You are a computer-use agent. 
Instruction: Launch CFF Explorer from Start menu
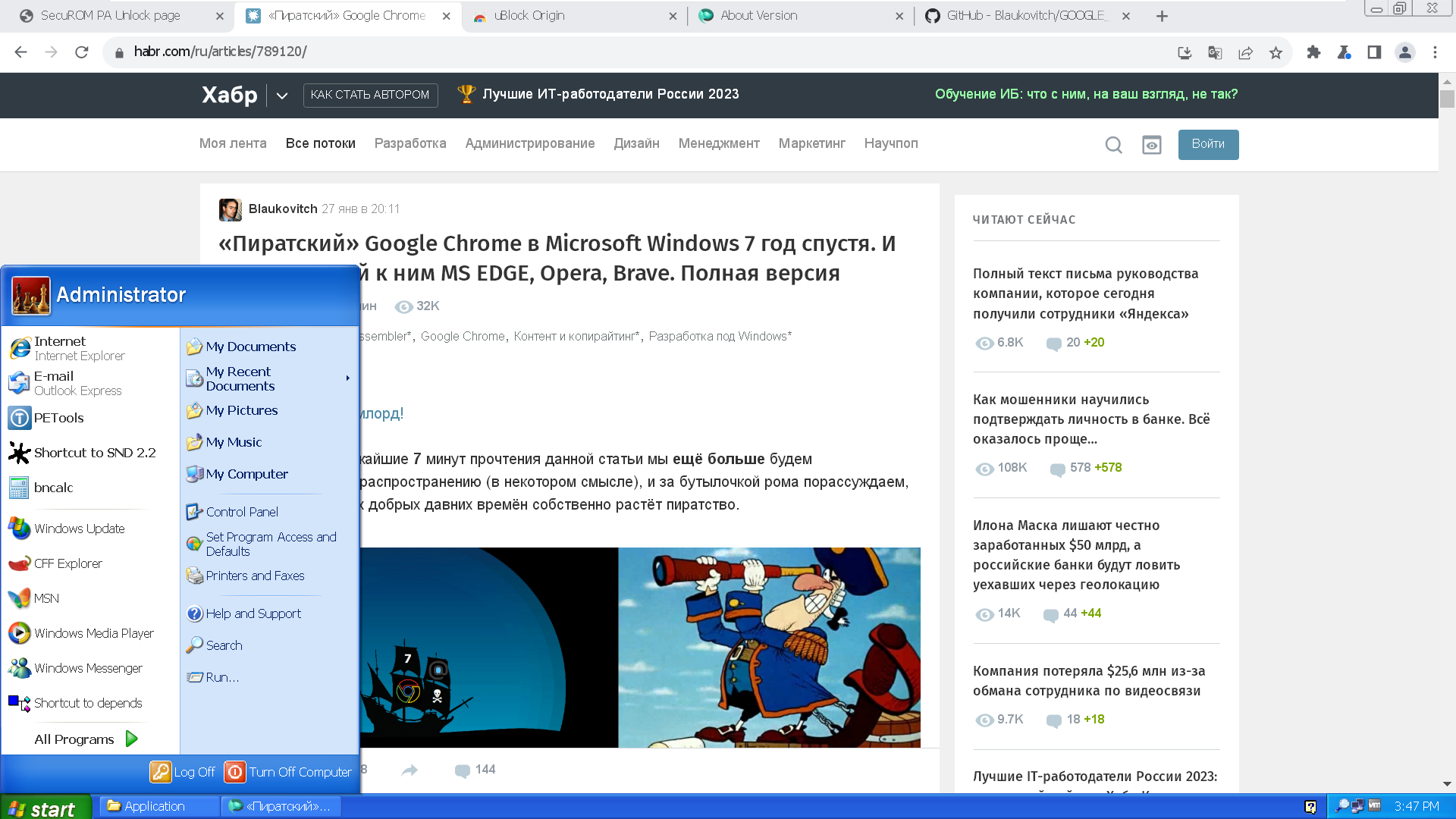coord(90,563)
